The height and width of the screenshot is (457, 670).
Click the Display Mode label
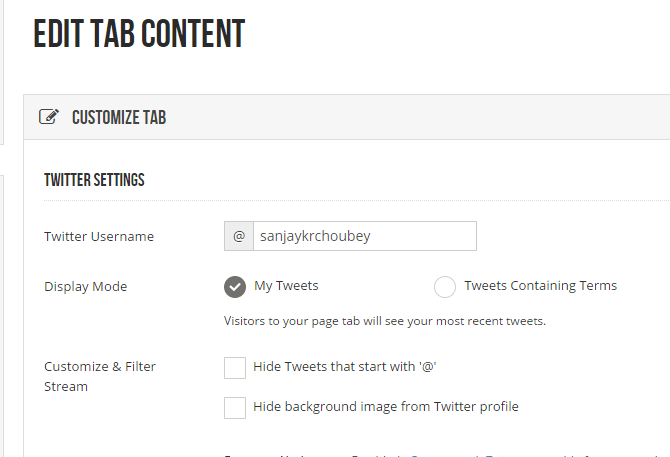pyautogui.click(x=86, y=287)
